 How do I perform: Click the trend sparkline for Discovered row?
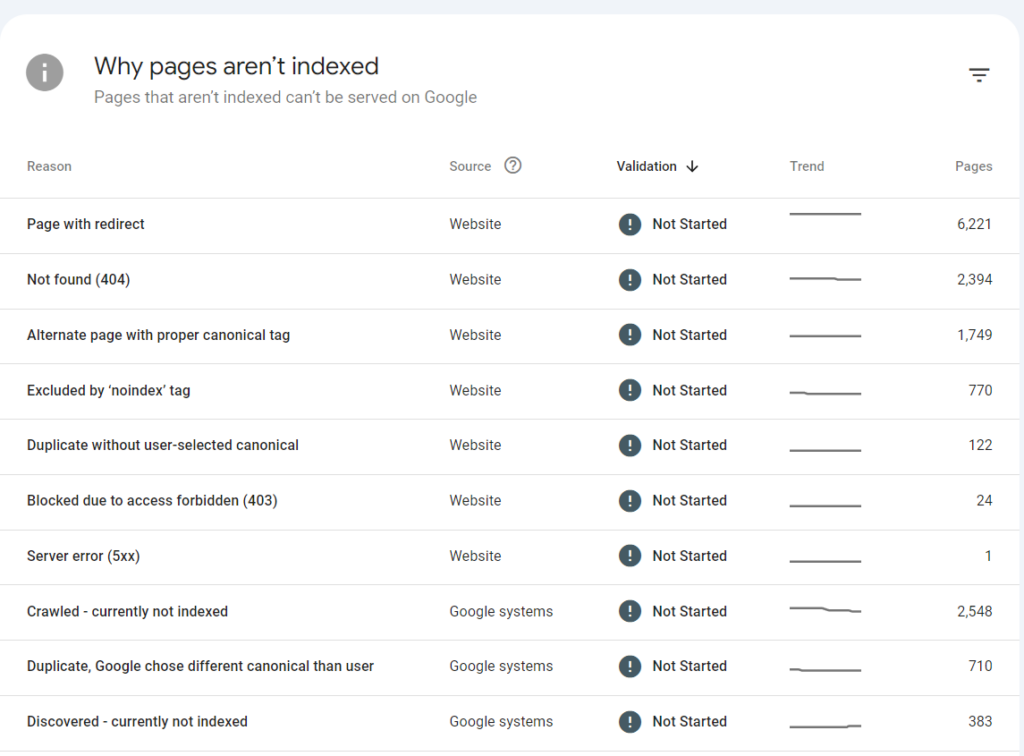point(825,726)
